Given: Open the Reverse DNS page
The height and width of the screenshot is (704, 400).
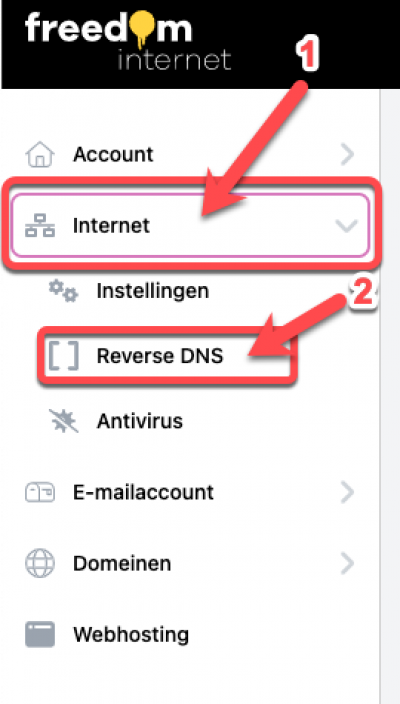Looking at the screenshot, I should tap(160, 356).
